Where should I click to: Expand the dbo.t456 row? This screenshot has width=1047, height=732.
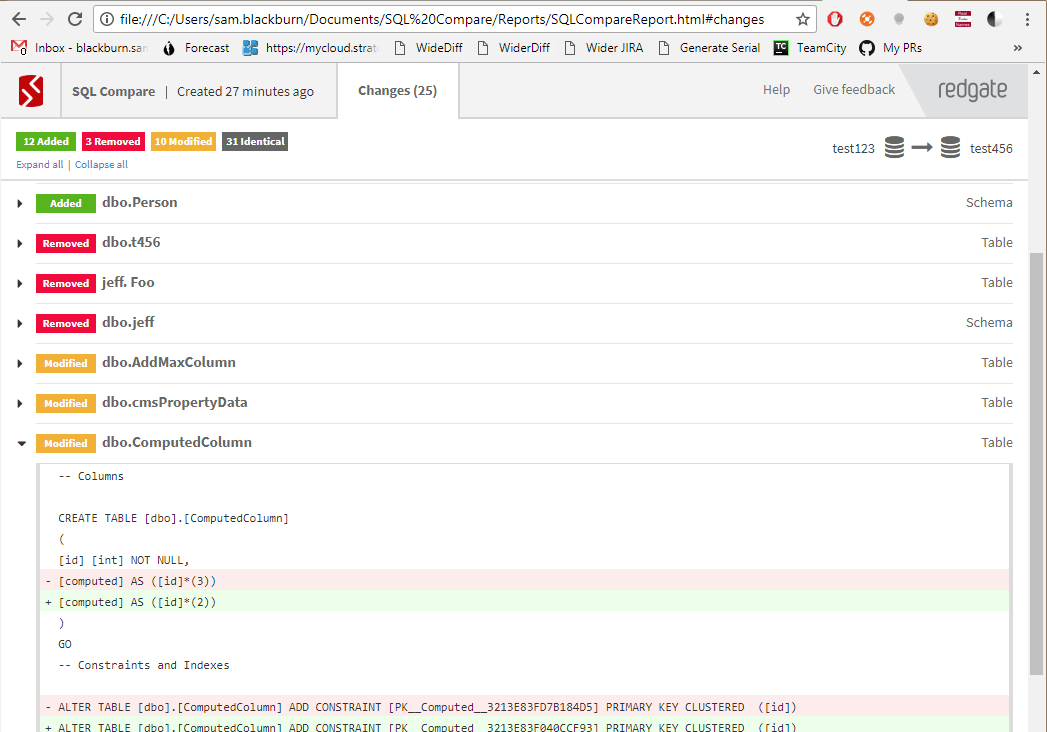(20, 244)
